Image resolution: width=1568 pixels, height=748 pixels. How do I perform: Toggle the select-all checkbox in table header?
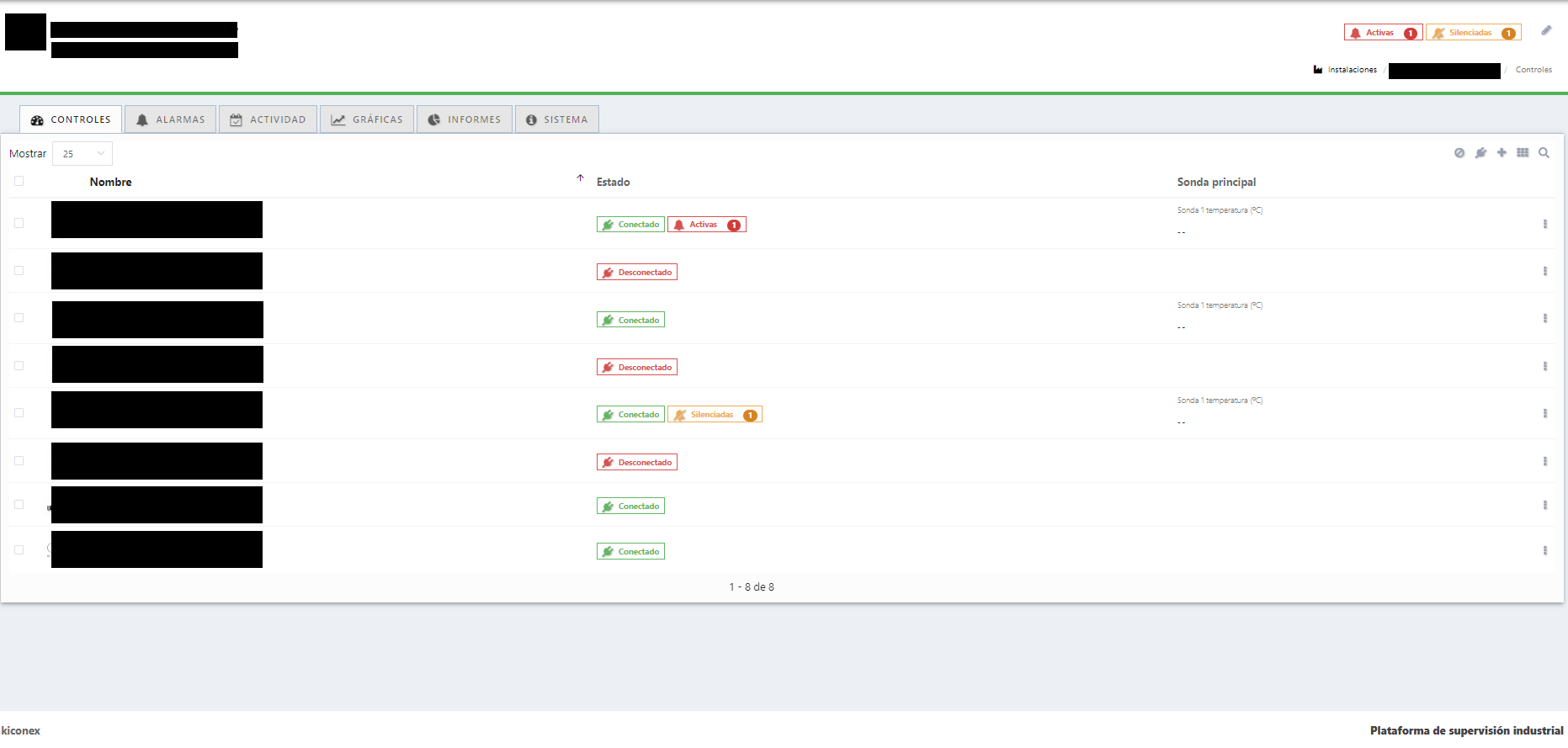click(19, 181)
